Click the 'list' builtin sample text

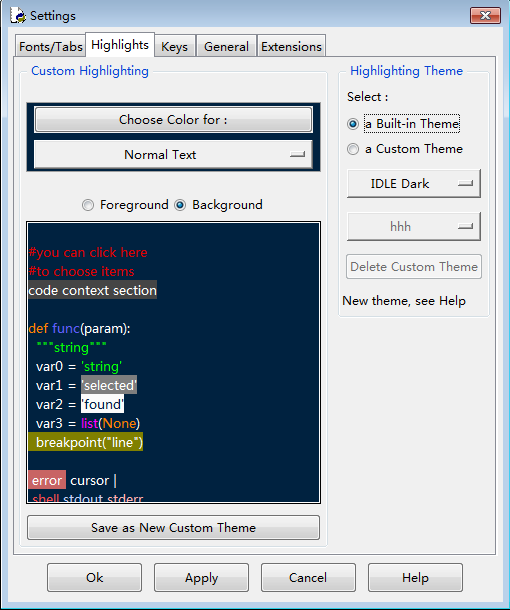[89, 423]
